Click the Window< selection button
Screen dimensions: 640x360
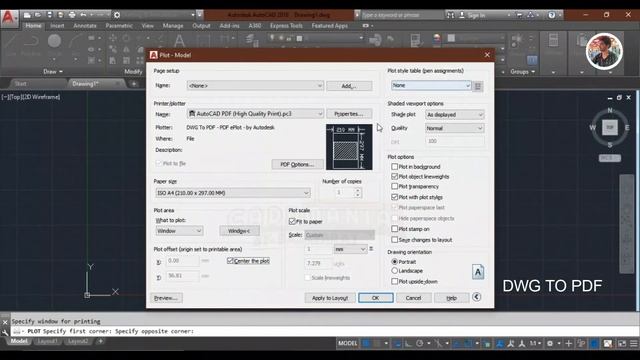tap(239, 231)
